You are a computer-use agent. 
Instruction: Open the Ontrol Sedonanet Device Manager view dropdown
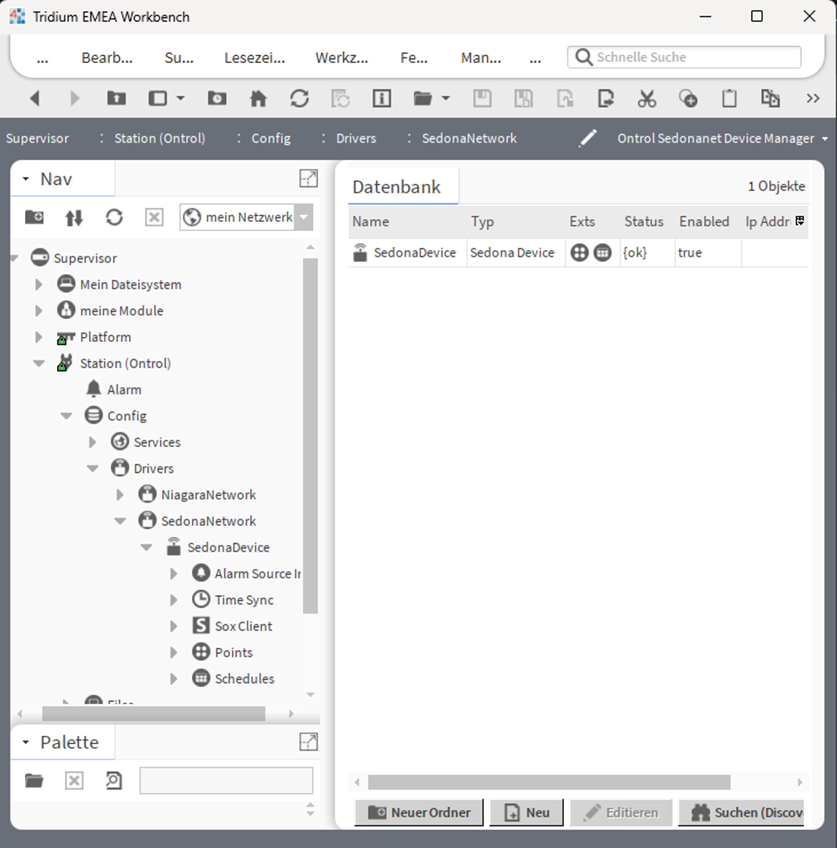coord(825,138)
